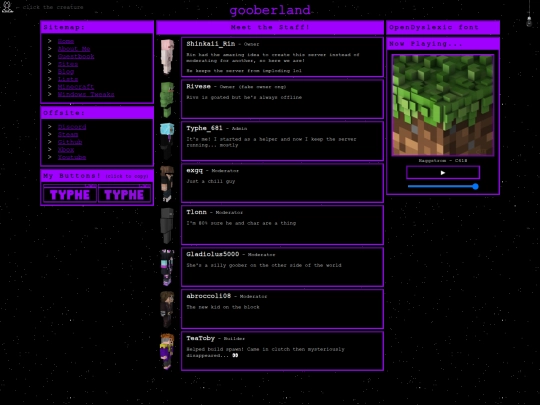
Task: Click 'Just a chill guy' description
Action: pyautogui.click(x=210, y=181)
